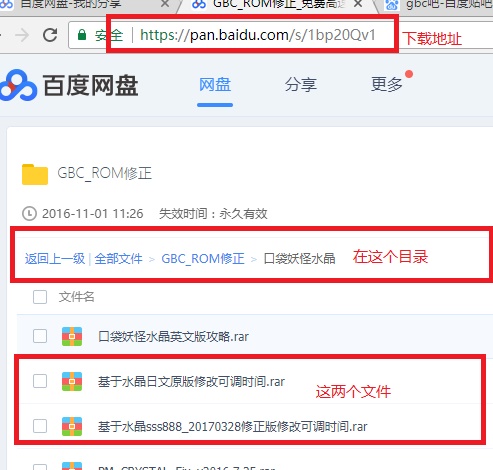Image resolution: width=493 pixels, height=470 pixels.
Task: Check the box for 口袋妖怪水晶英文版攻略.rar
Action: 40,336
